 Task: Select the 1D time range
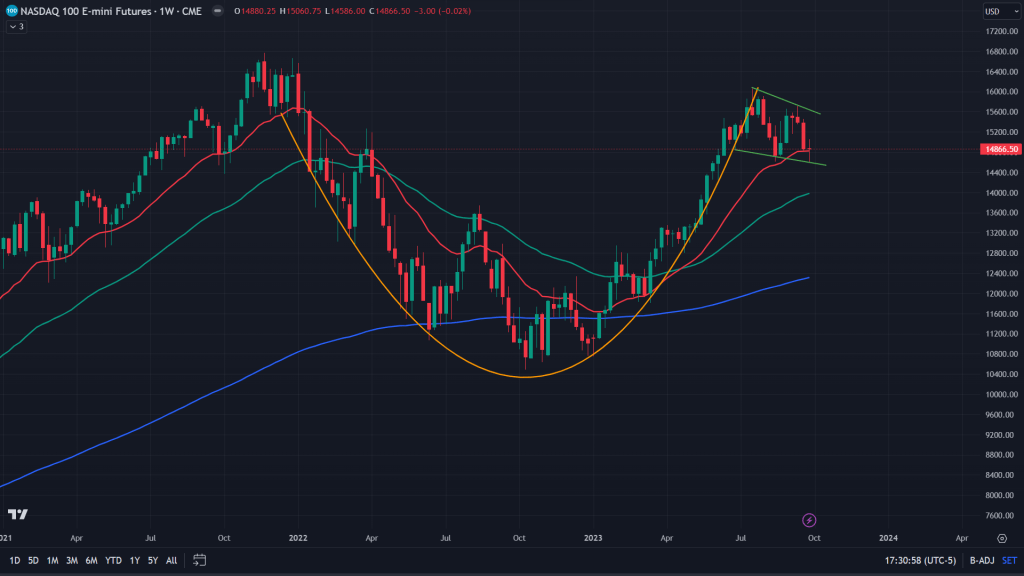15,560
